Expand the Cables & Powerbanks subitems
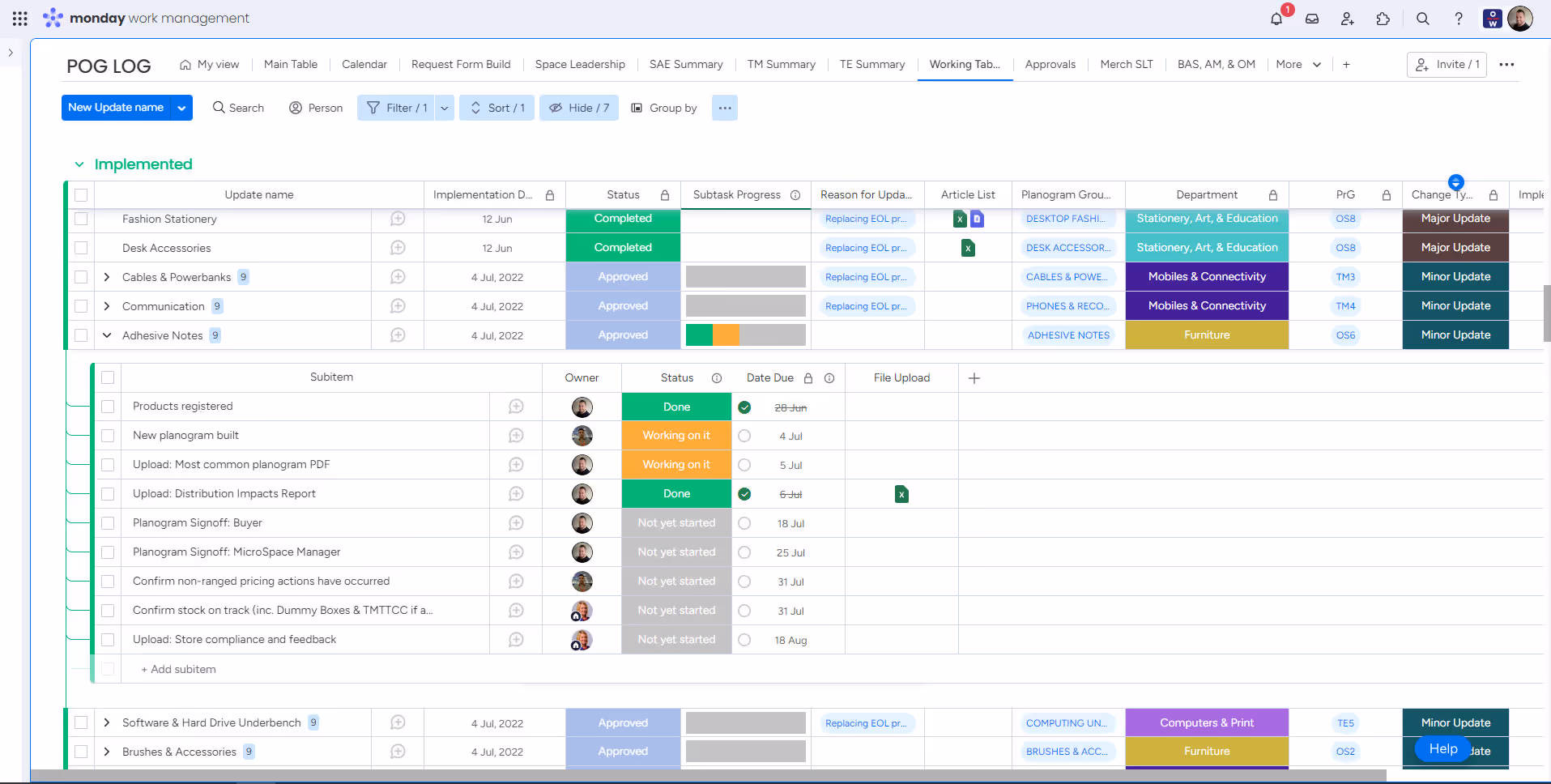The width and height of the screenshot is (1551, 784). (x=106, y=276)
